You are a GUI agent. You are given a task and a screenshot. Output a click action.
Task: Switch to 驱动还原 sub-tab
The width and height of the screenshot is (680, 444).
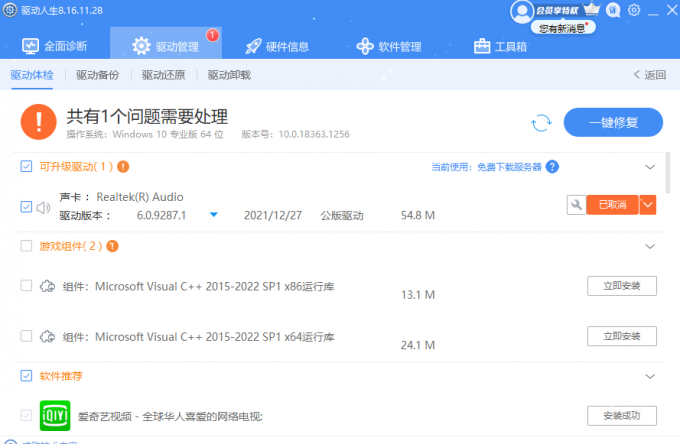[x=163, y=75]
